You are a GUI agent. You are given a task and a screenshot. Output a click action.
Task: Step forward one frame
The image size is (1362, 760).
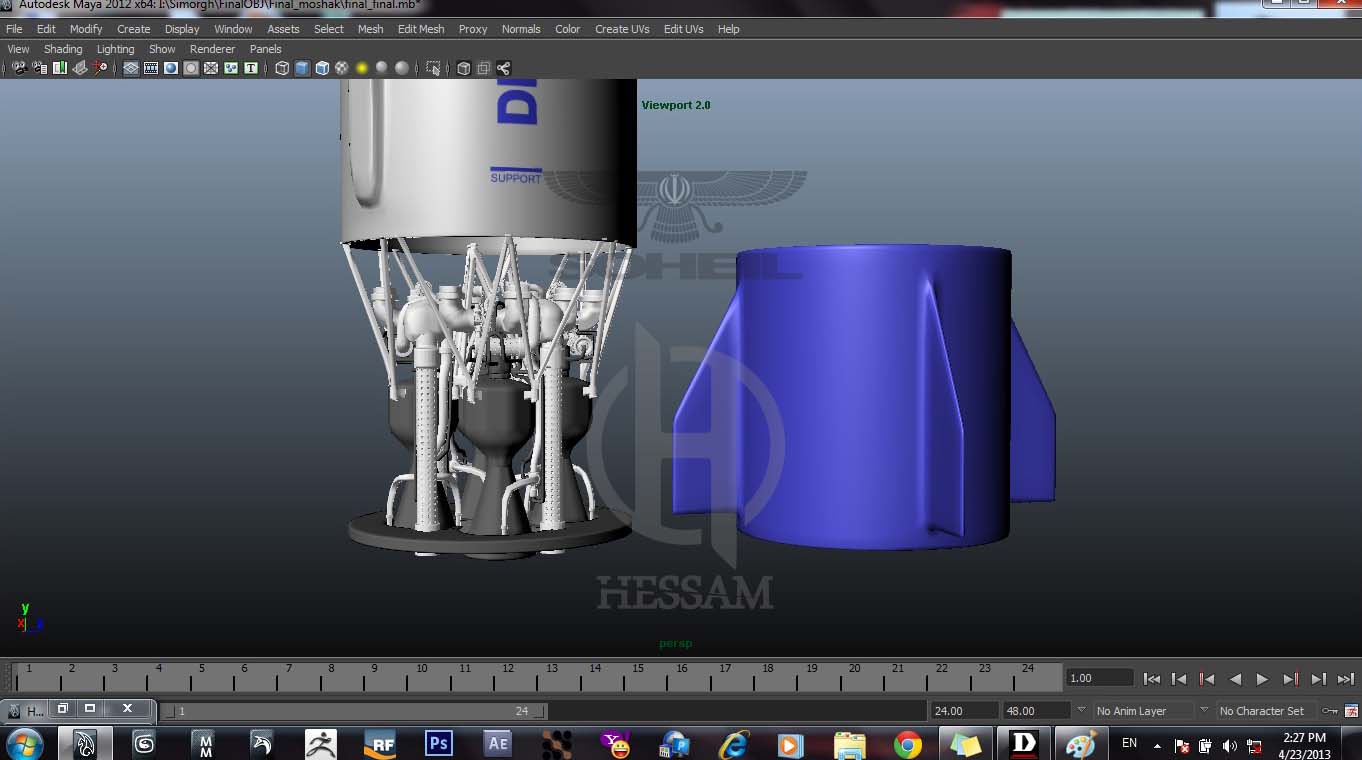pyautogui.click(x=1318, y=679)
